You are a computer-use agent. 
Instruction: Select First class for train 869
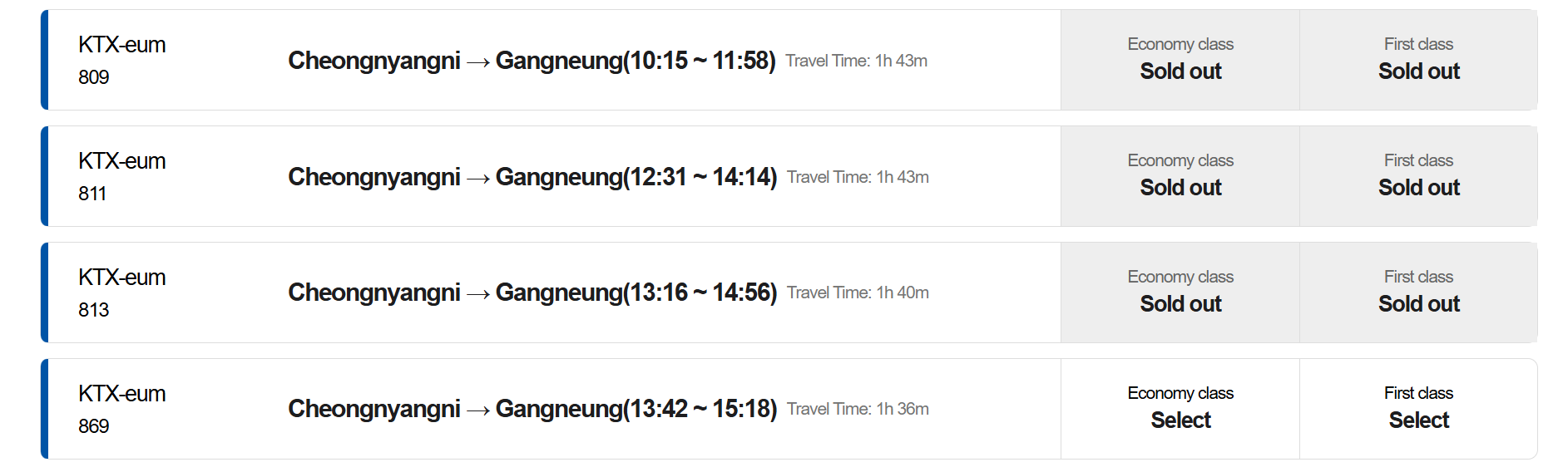point(1418,409)
